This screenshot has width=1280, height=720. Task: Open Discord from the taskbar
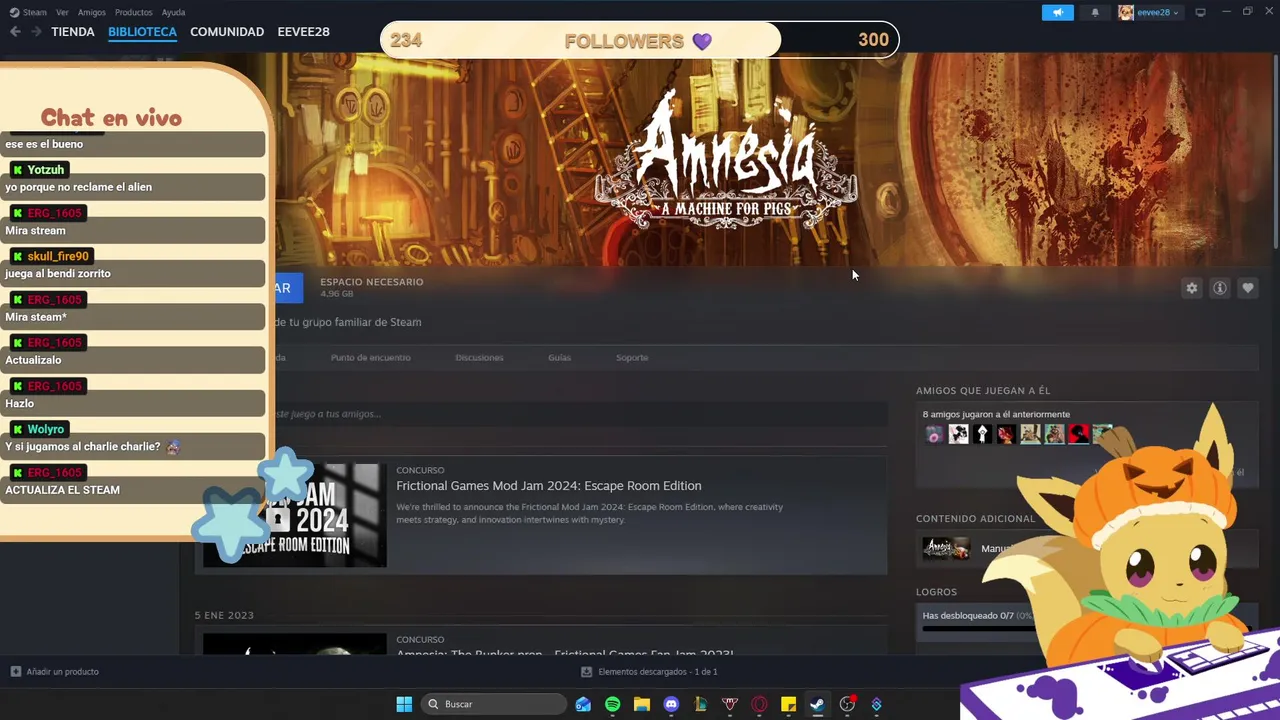tap(671, 704)
